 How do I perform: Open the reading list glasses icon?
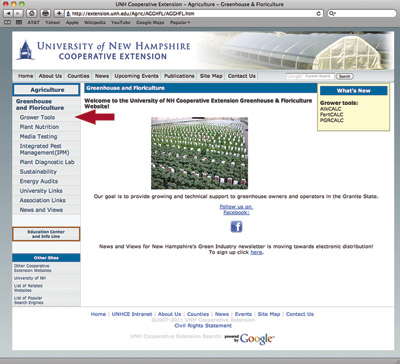(7, 22)
